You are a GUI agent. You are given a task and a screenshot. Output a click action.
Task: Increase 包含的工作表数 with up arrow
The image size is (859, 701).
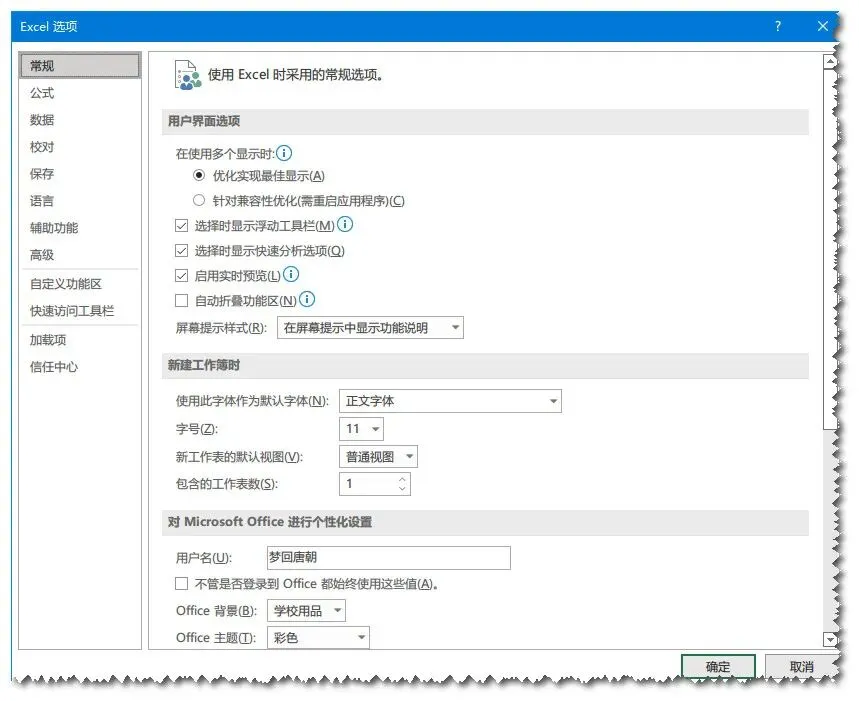(402, 479)
